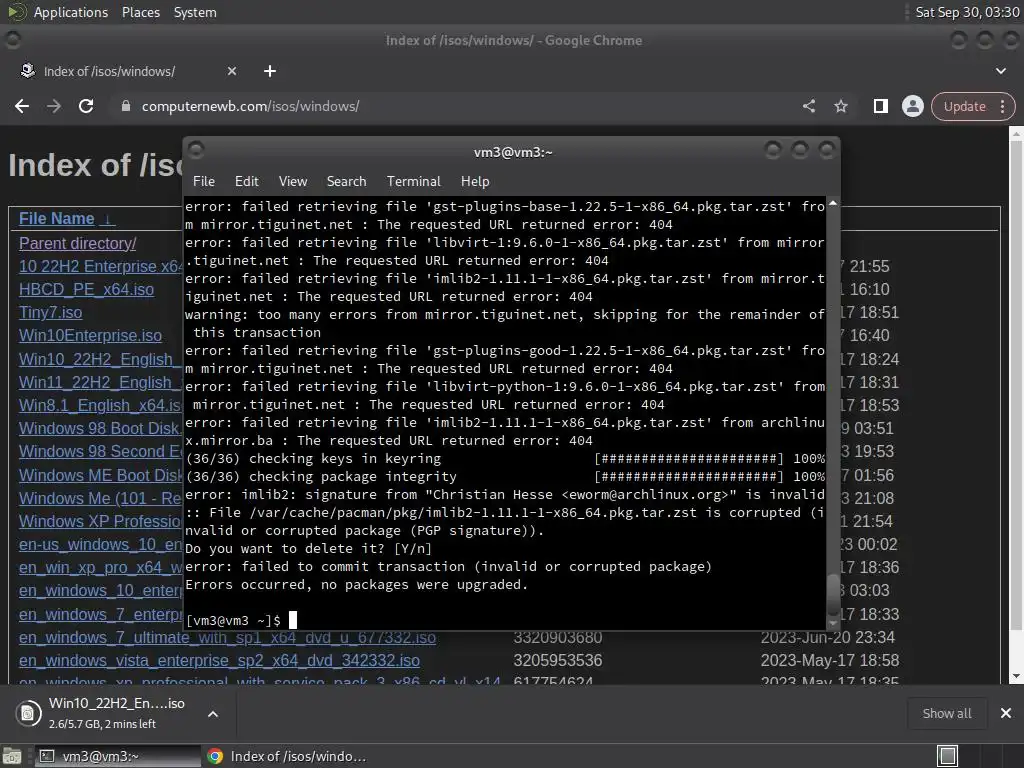This screenshot has height=768, width=1024.
Task: Open en-us_windows_10 link
Action: tap(101, 544)
